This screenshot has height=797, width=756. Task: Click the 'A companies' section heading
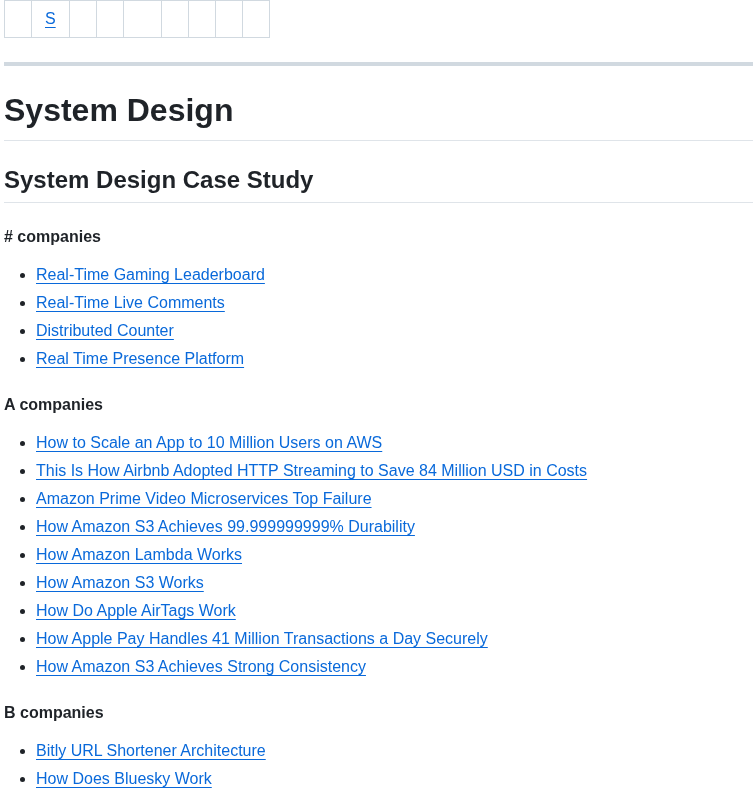click(x=53, y=404)
